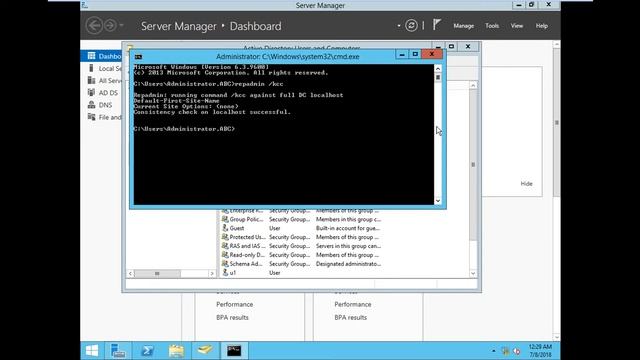
Task: Click the tray speaker icon
Action: coord(516,351)
